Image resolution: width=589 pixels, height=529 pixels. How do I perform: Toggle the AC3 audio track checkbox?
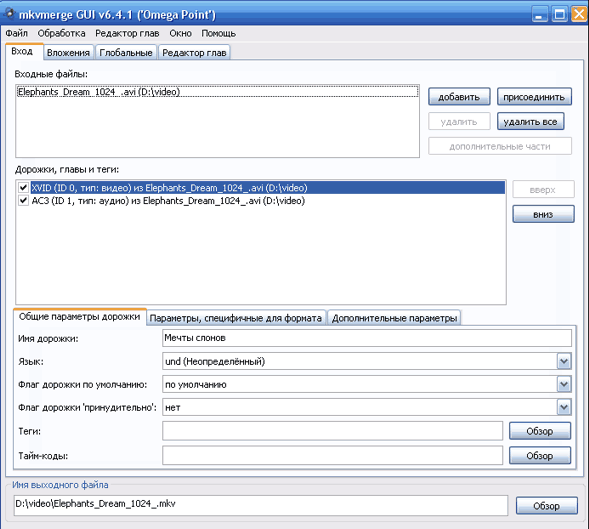pos(23,200)
